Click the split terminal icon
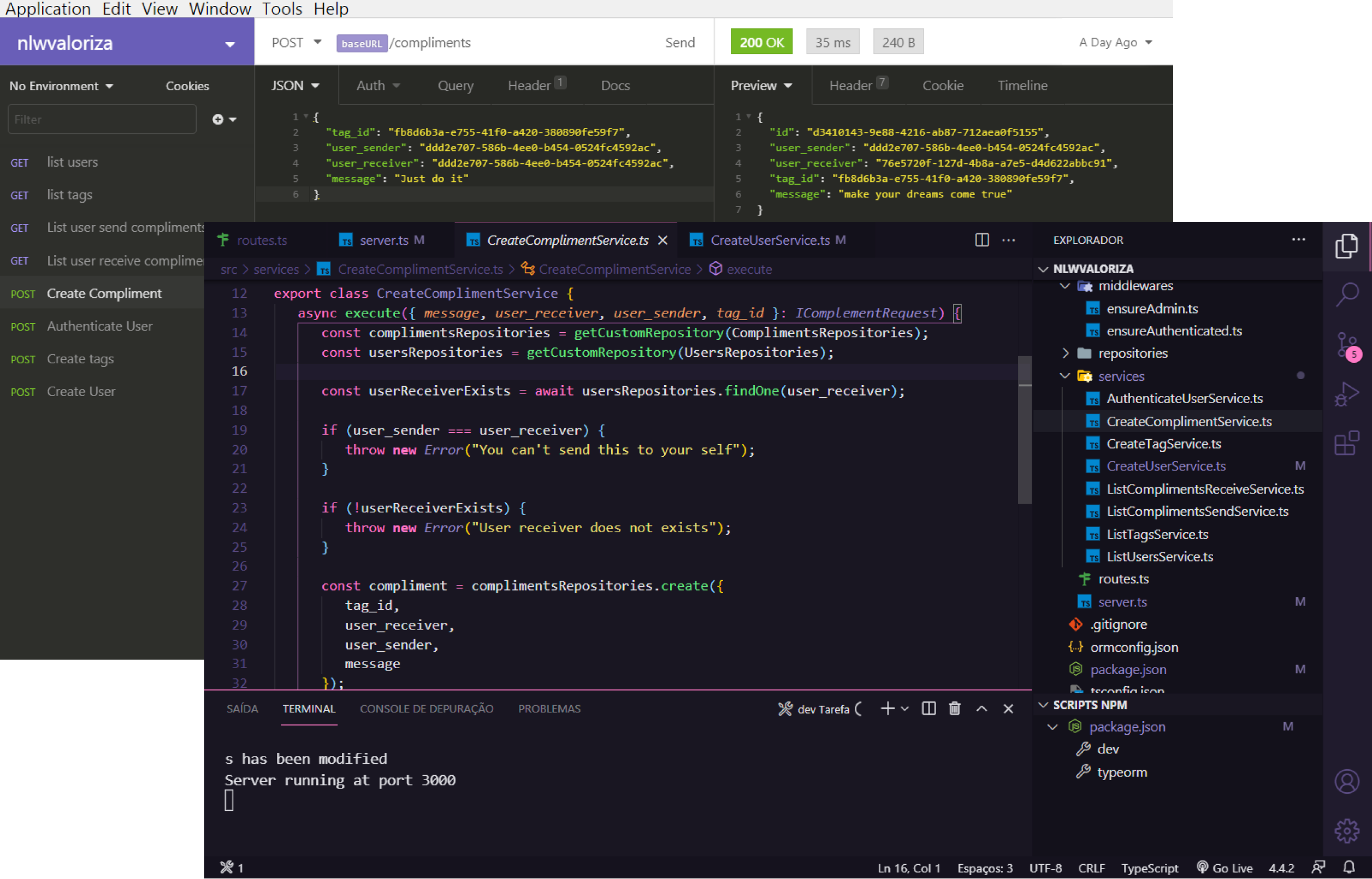The image size is (1372, 879). point(928,709)
